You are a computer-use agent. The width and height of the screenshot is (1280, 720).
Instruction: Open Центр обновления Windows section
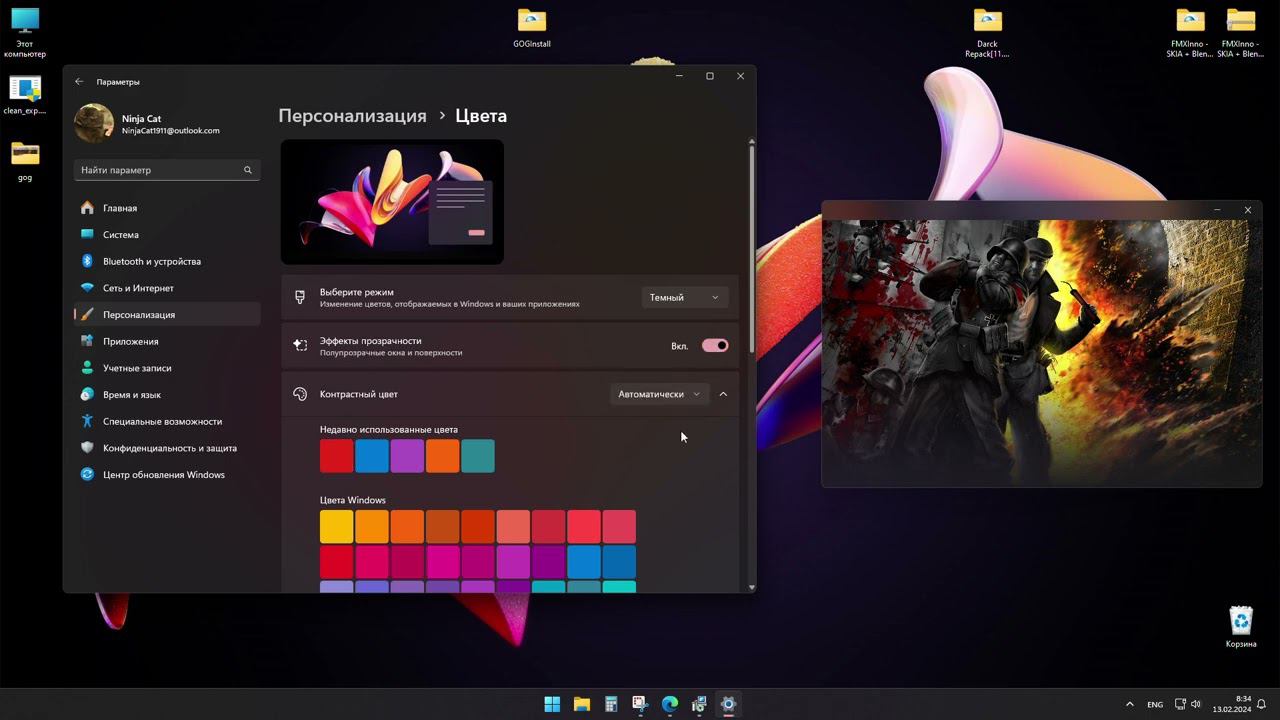167,475
